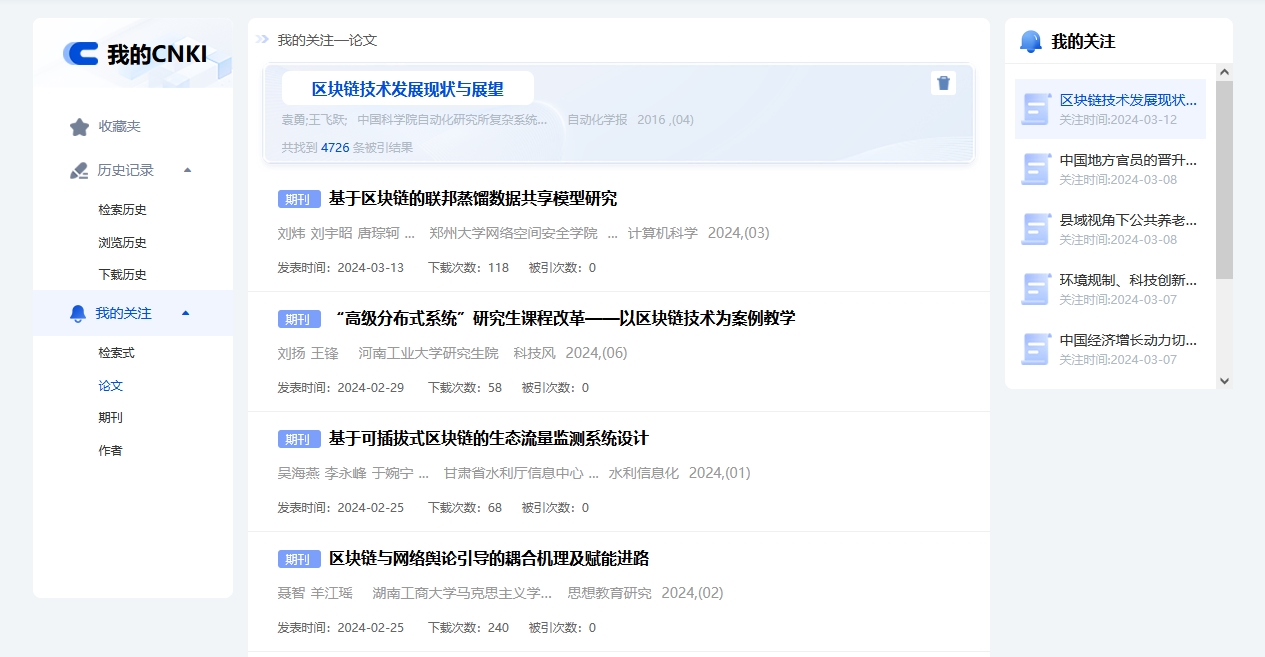Click the bell icon beside 我的关注 in sidebar

tap(77, 314)
